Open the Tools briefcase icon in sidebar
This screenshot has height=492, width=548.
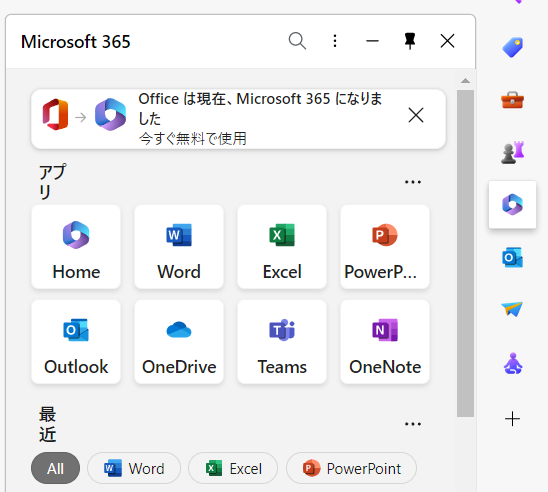(x=513, y=100)
